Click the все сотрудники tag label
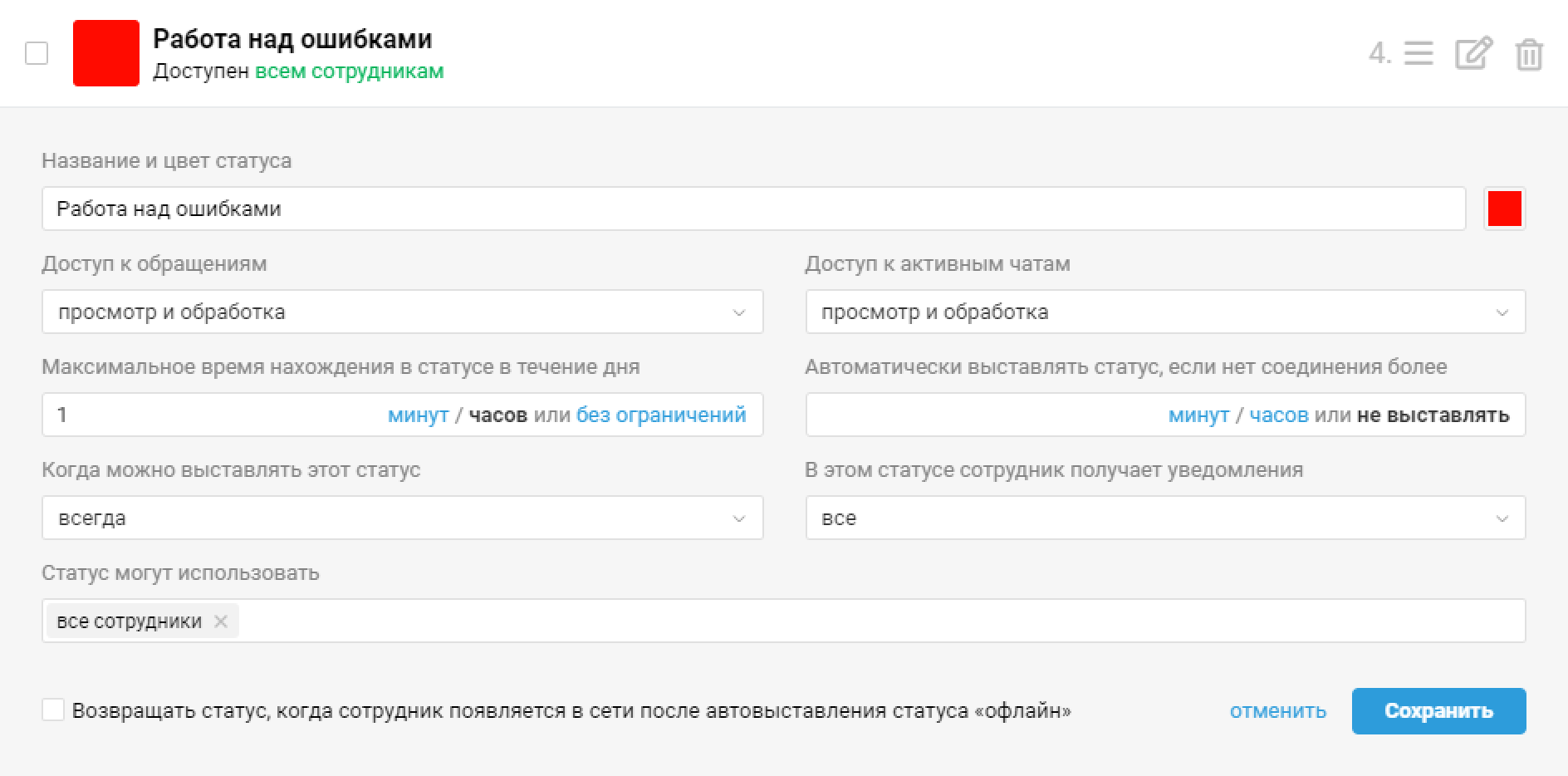The image size is (1568, 776). 129,621
